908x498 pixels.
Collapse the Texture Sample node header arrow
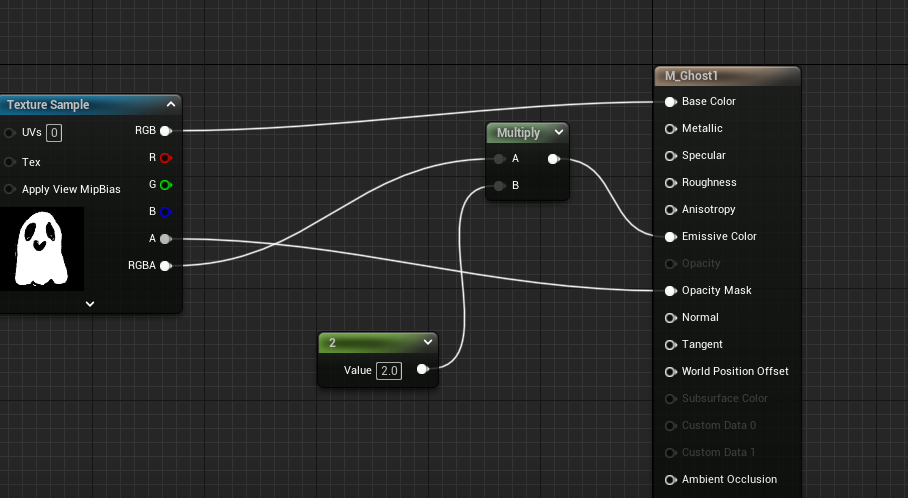click(x=171, y=104)
